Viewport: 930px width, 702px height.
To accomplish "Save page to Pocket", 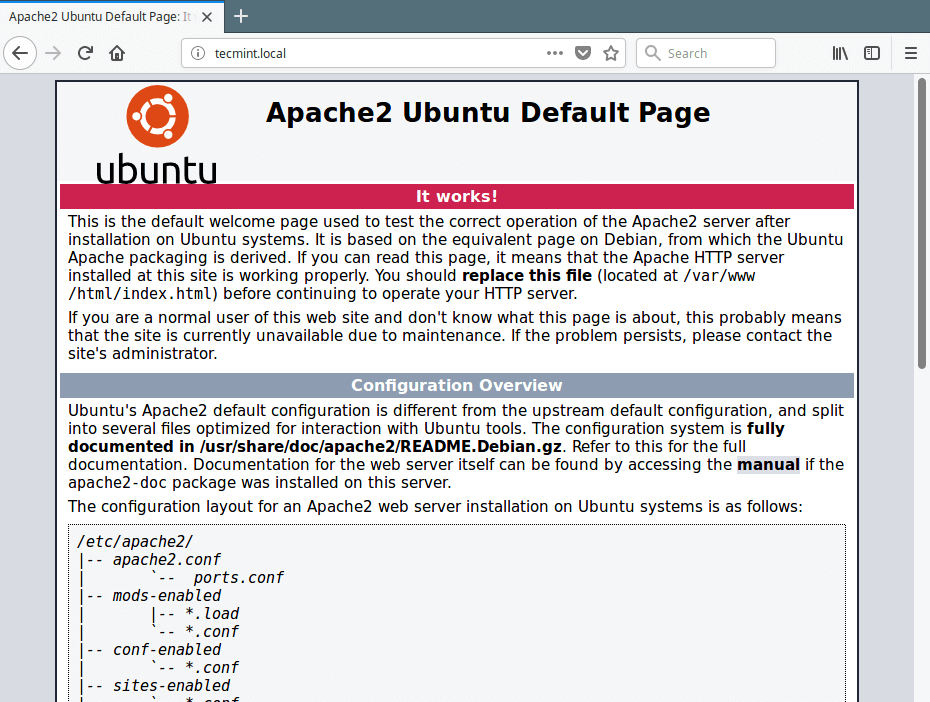I will coord(583,53).
